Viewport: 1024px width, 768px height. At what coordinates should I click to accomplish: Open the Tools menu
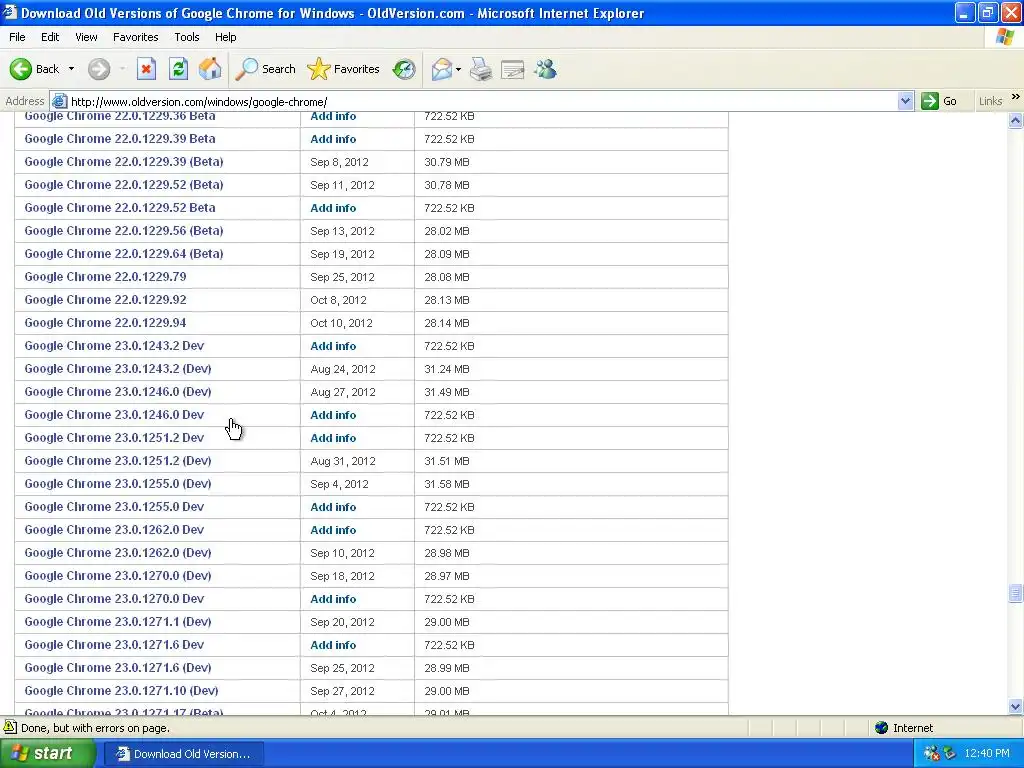pyautogui.click(x=187, y=37)
